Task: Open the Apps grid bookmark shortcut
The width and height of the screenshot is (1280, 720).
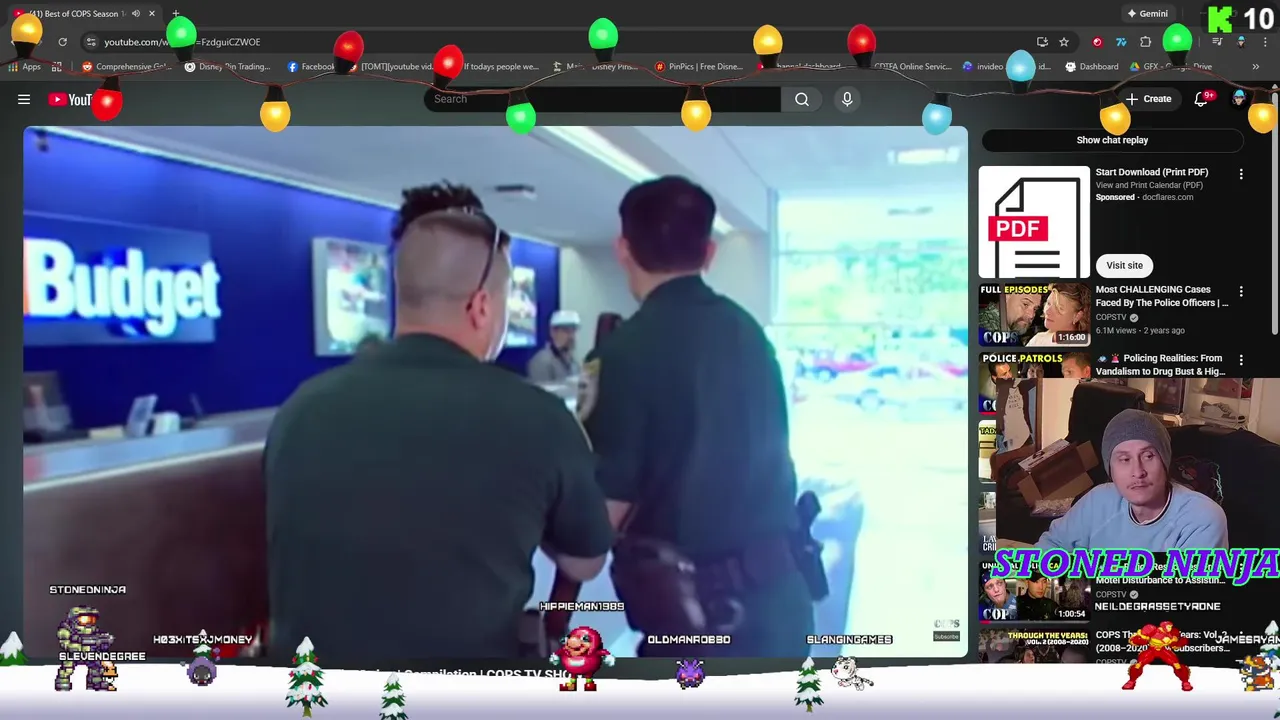Action: pyautogui.click(x=24, y=67)
